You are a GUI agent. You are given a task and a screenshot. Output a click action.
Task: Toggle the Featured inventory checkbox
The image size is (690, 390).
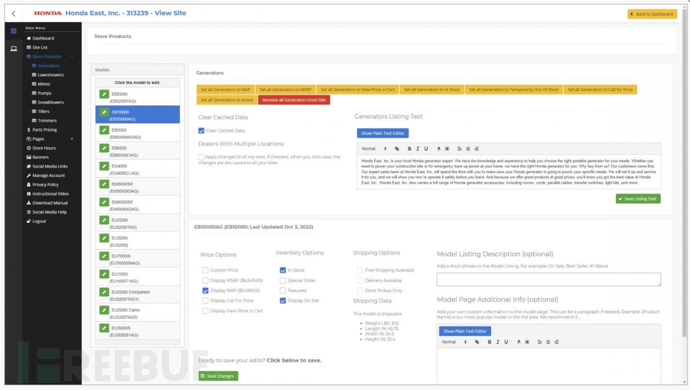click(283, 291)
